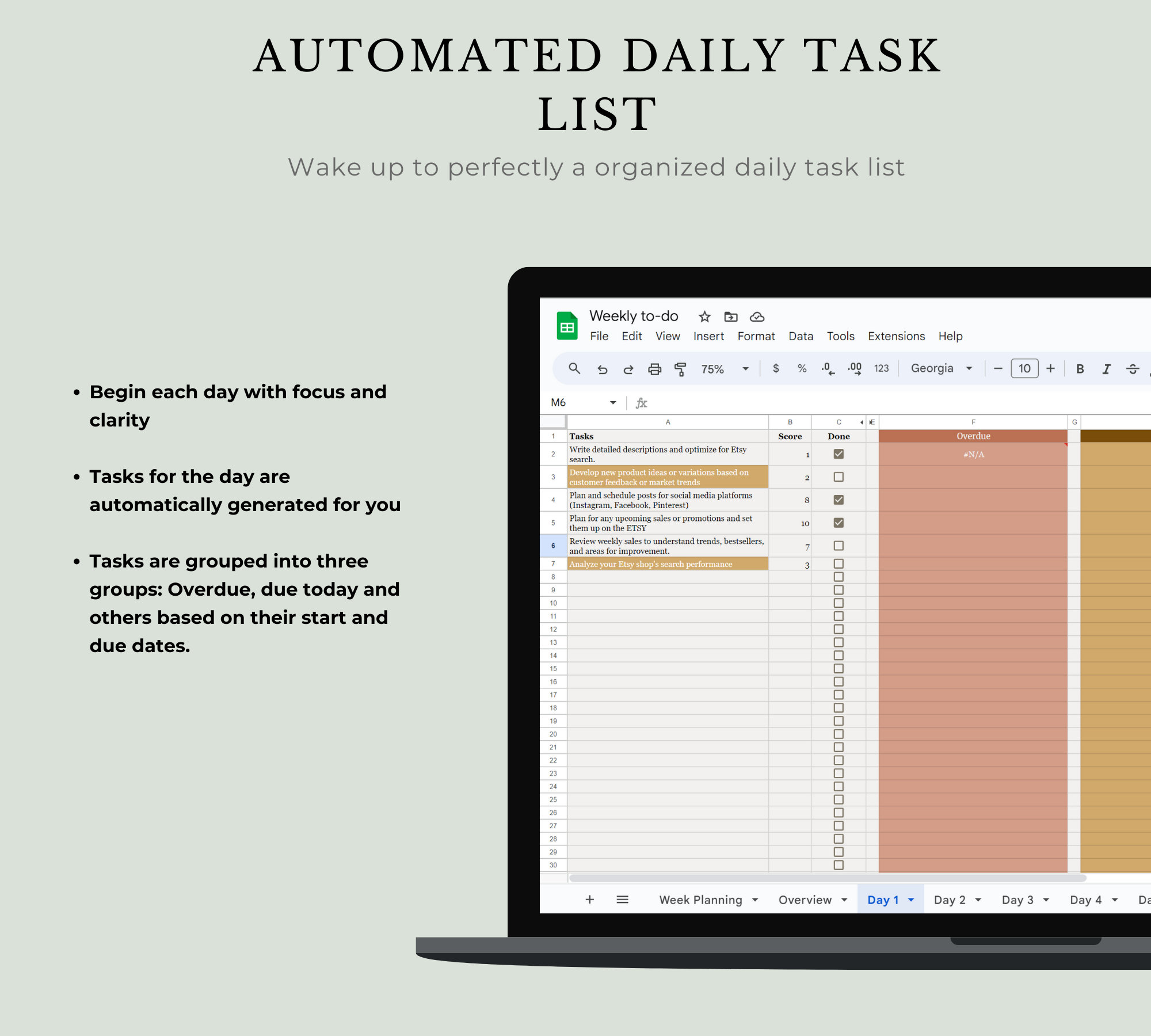Undo the last action
Viewport: 1151px width, 1036px height.
pyautogui.click(x=603, y=369)
